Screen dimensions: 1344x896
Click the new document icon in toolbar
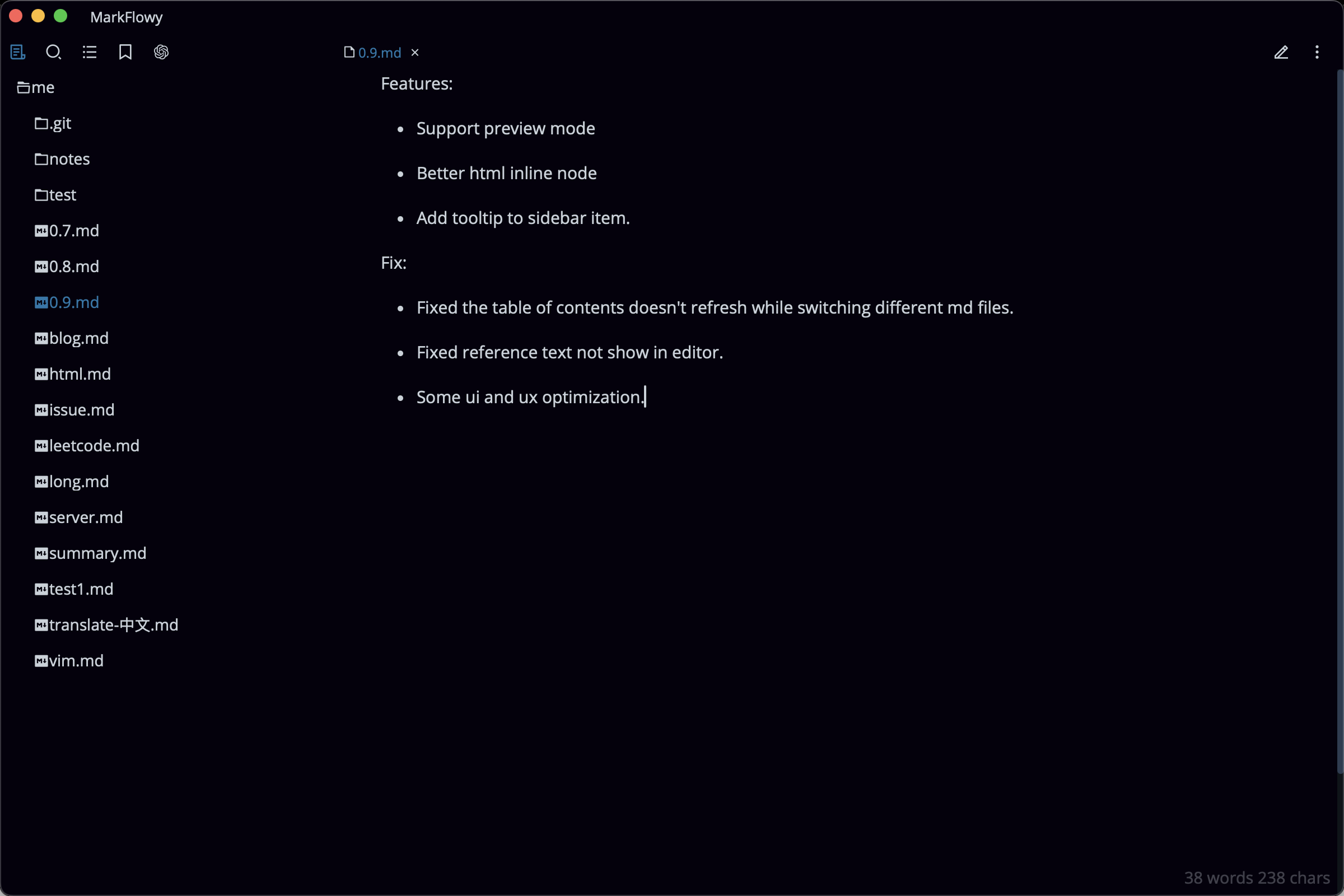point(18,51)
